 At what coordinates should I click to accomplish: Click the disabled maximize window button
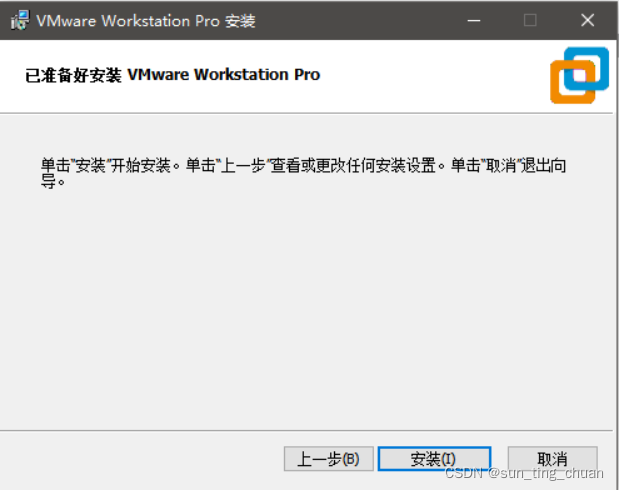(x=530, y=20)
